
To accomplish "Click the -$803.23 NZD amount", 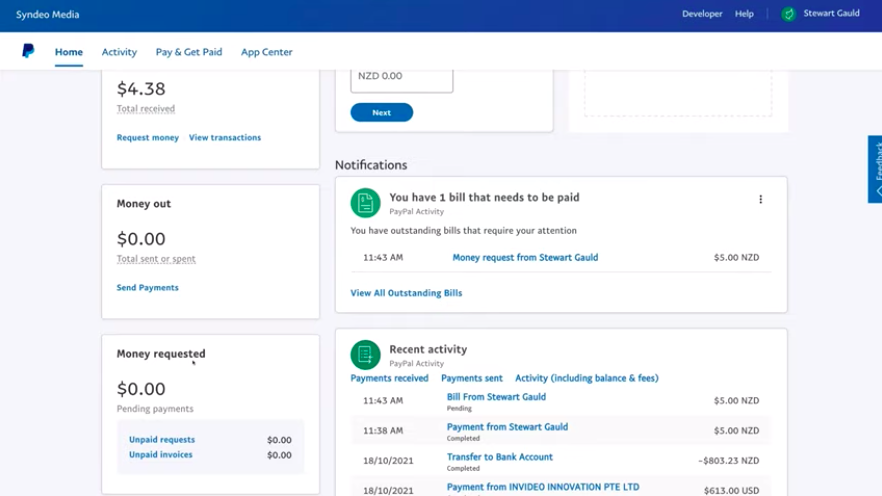I will [x=728, y=461].
